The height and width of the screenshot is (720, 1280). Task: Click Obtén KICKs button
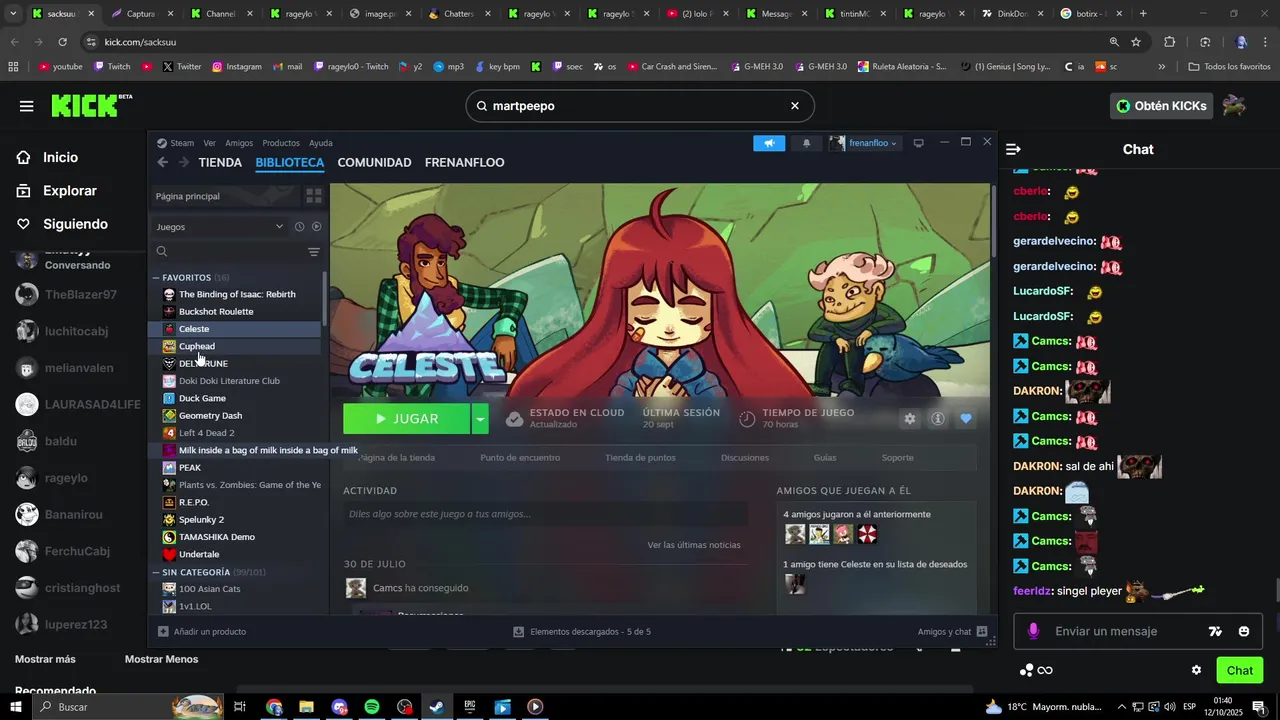click(x=1161, y=106)
